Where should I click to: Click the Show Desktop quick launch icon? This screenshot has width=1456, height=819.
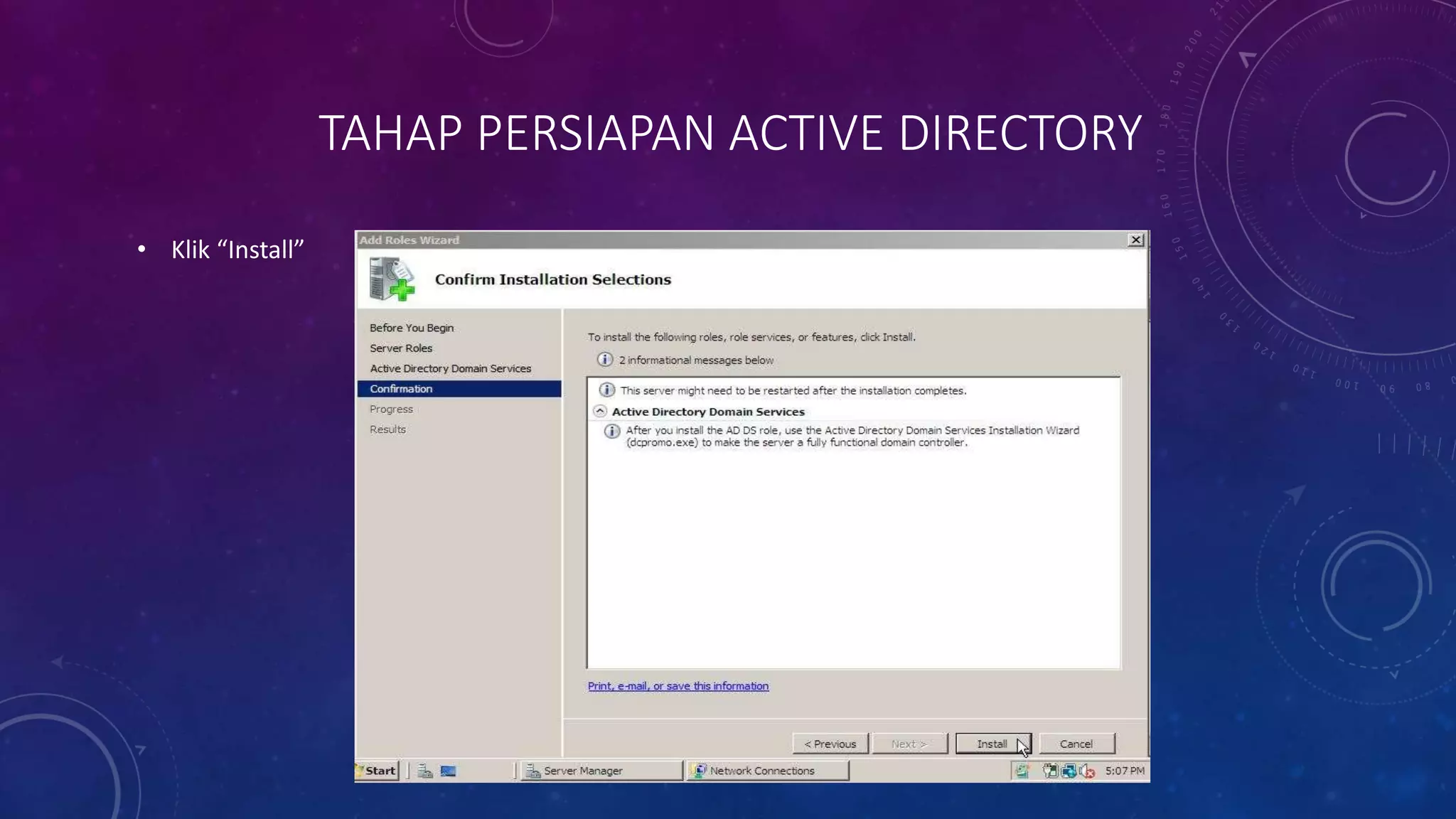coord(448,771)
